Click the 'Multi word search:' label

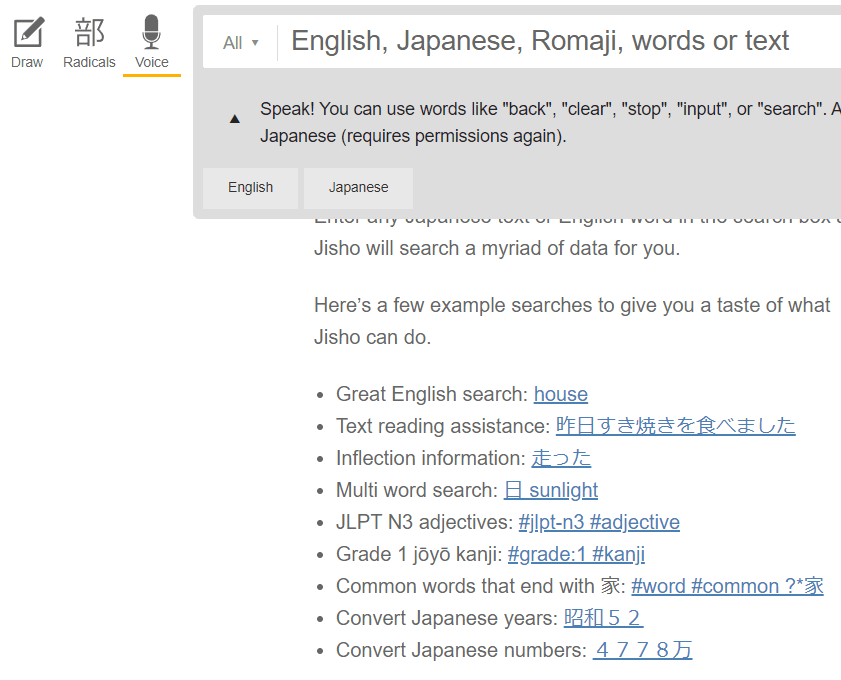pyautogui.click(x=417, y=490)
